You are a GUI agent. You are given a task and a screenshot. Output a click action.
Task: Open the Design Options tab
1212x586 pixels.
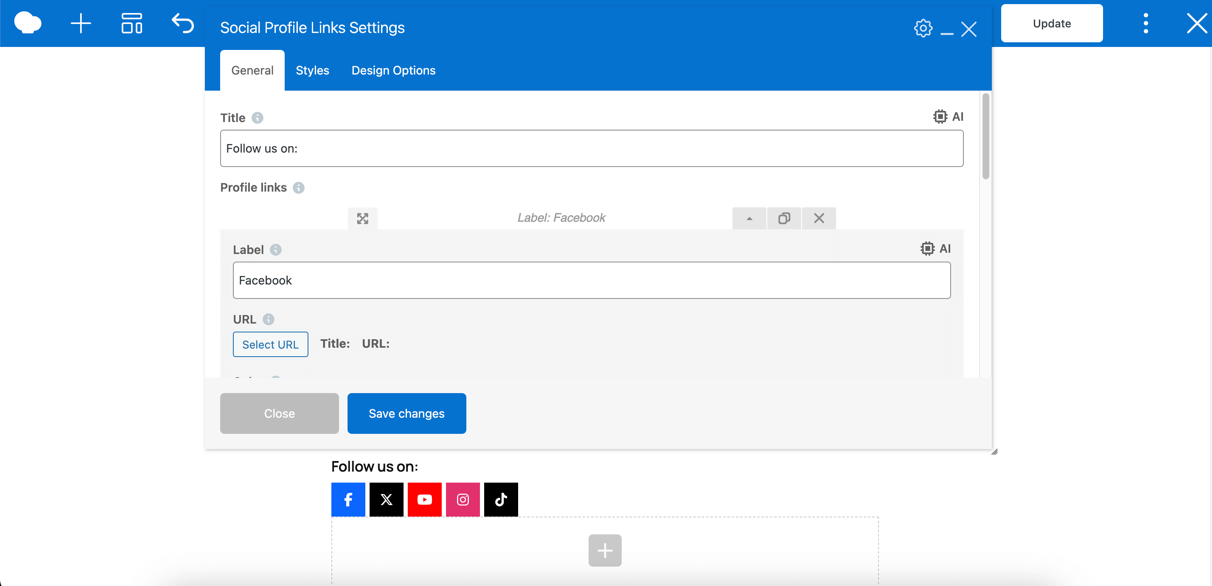click(393, 70)
